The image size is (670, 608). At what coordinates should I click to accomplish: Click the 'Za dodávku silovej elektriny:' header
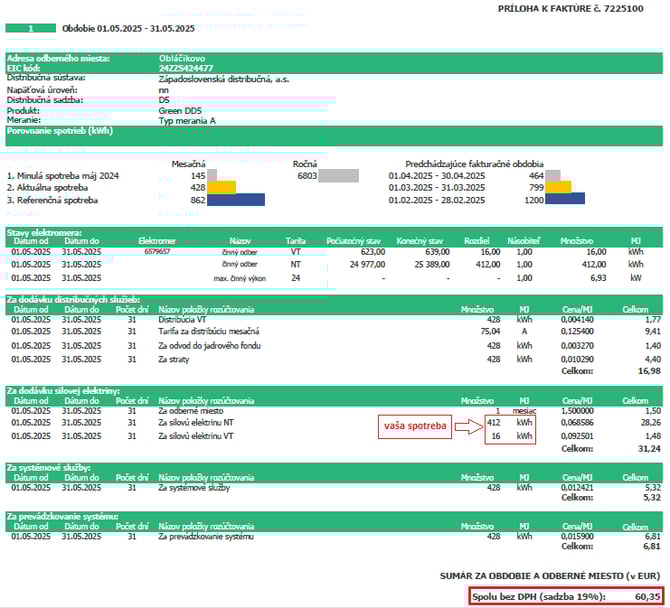pos(63,391)
